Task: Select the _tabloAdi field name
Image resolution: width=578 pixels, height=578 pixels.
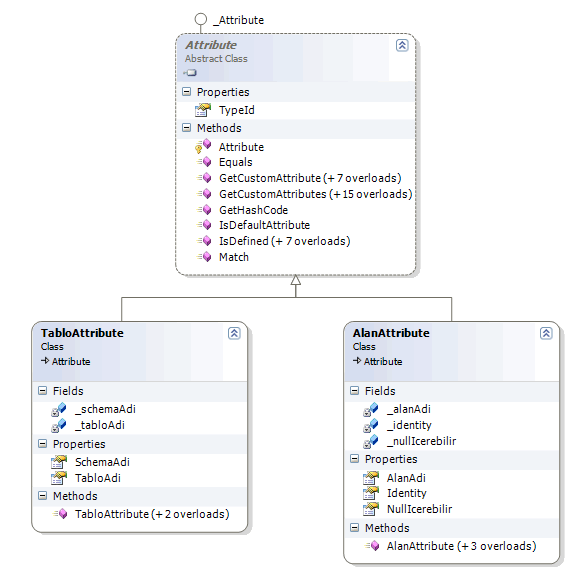Action: tap(100, 425)
